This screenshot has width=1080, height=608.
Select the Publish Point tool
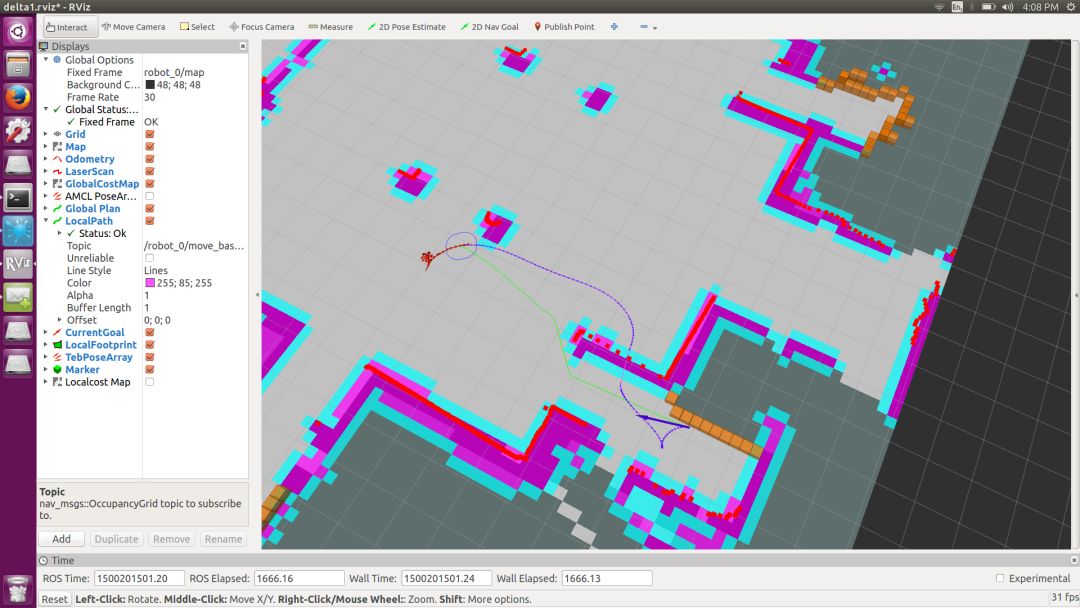(564, 27)
